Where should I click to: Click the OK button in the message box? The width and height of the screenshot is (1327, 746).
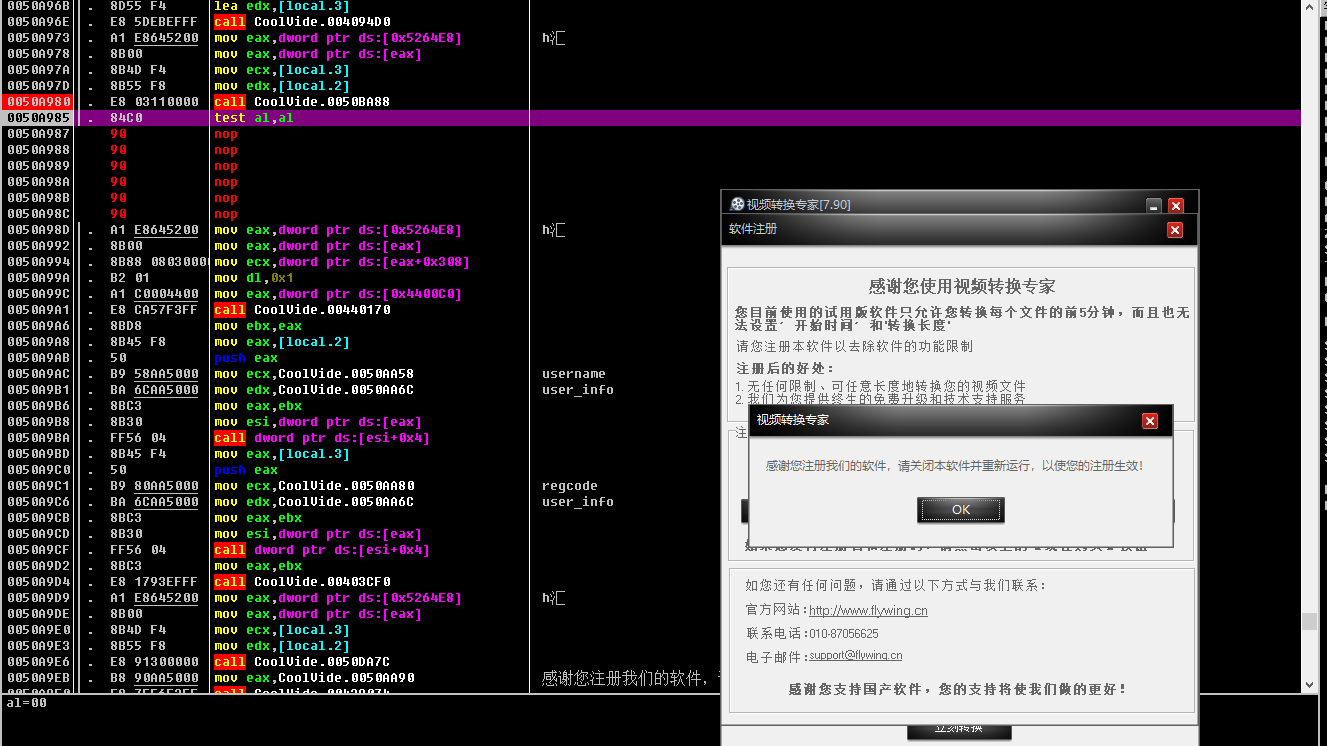961,510
